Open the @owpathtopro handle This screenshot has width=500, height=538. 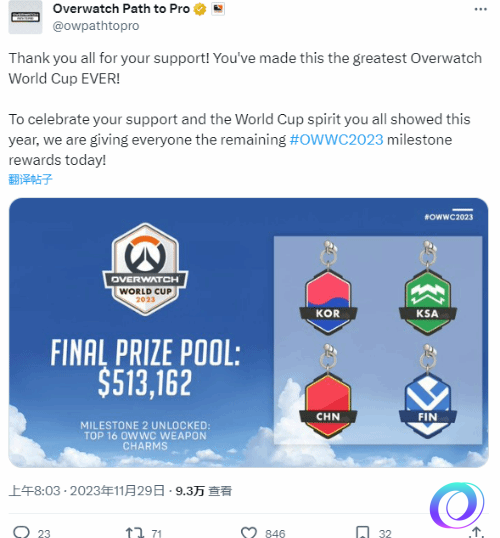96,26
